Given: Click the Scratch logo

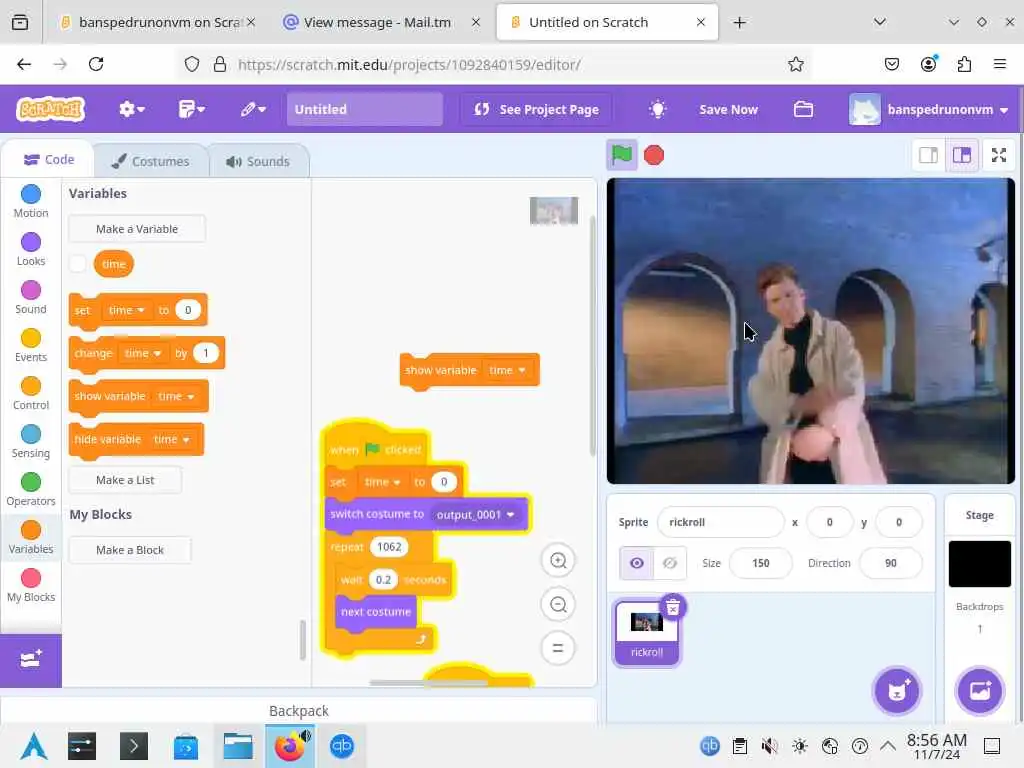Looking at the screenshot, I should (51, 109).
